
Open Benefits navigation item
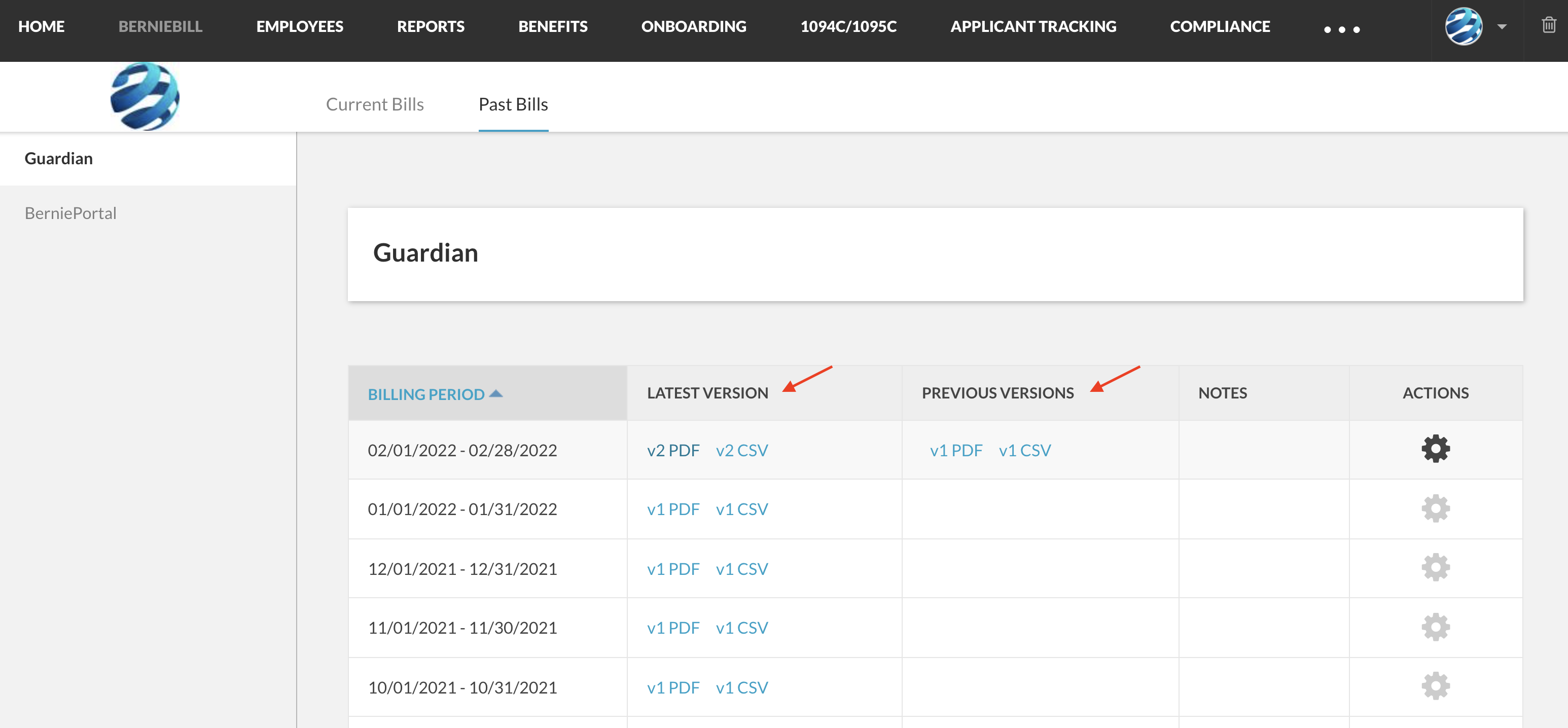click(553, 26)
